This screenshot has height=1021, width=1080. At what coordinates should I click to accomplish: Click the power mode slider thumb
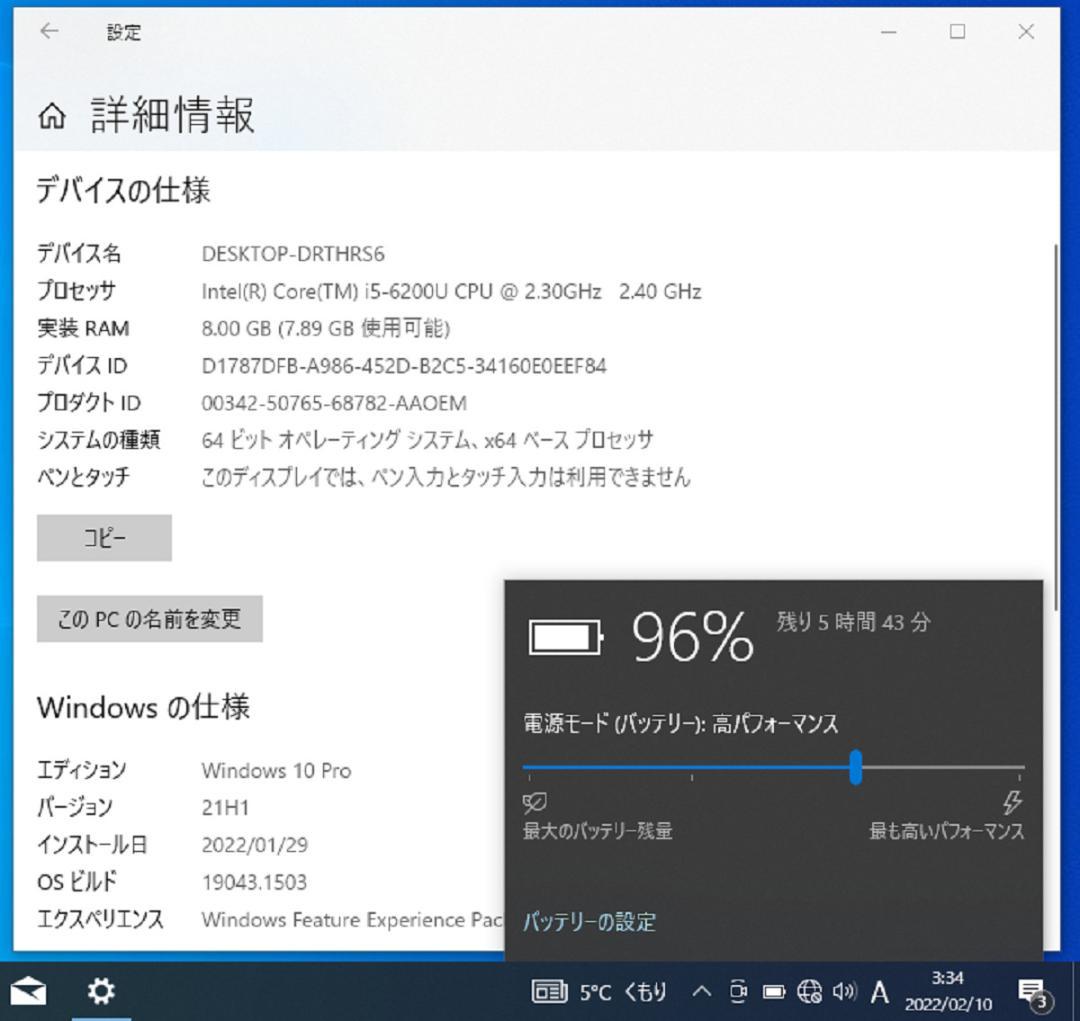tap(855, 767)
